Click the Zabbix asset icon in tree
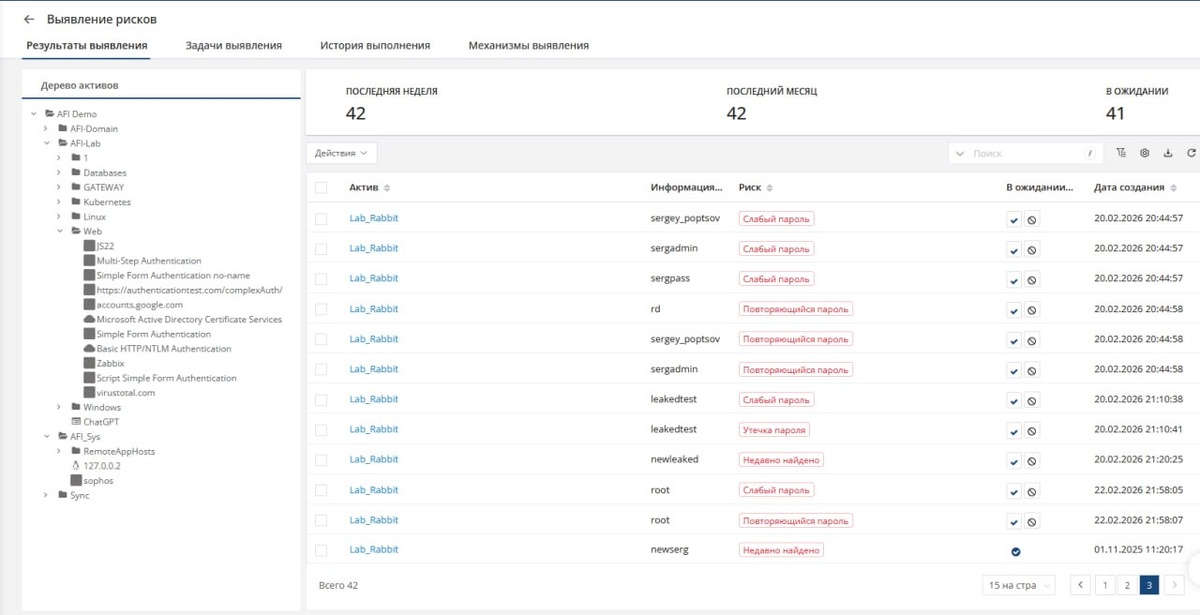Screen dimensions: 1200x615 (x=89, y=364)
